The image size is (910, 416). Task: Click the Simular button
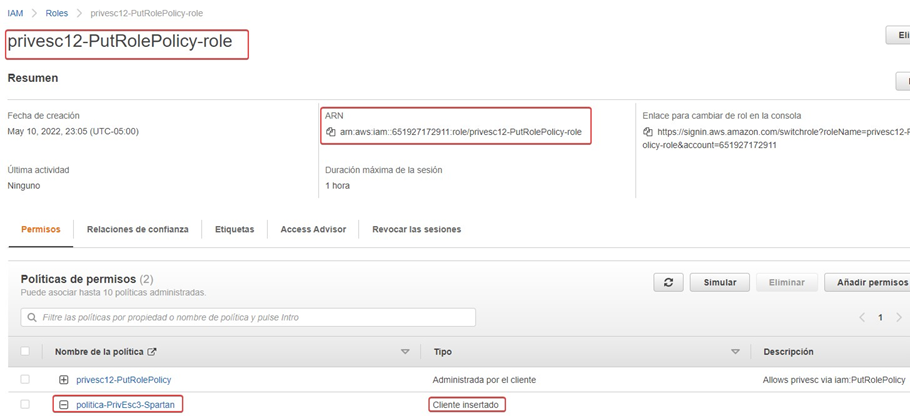[719, 283]
